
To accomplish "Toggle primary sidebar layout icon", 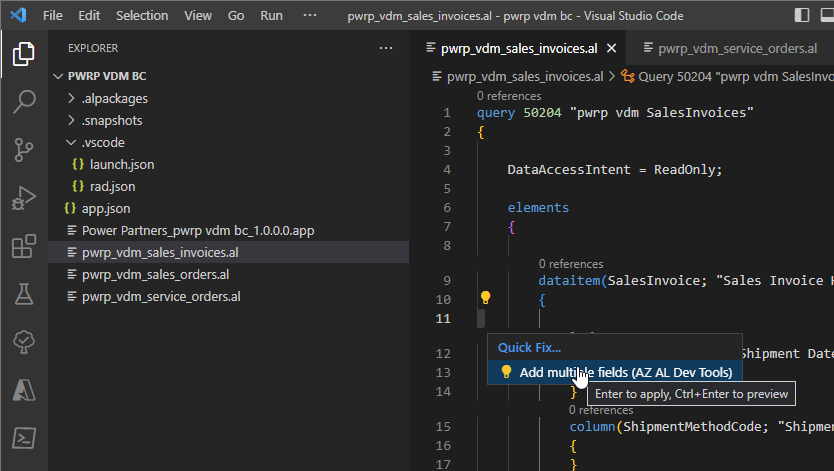I will coord(802,15).
